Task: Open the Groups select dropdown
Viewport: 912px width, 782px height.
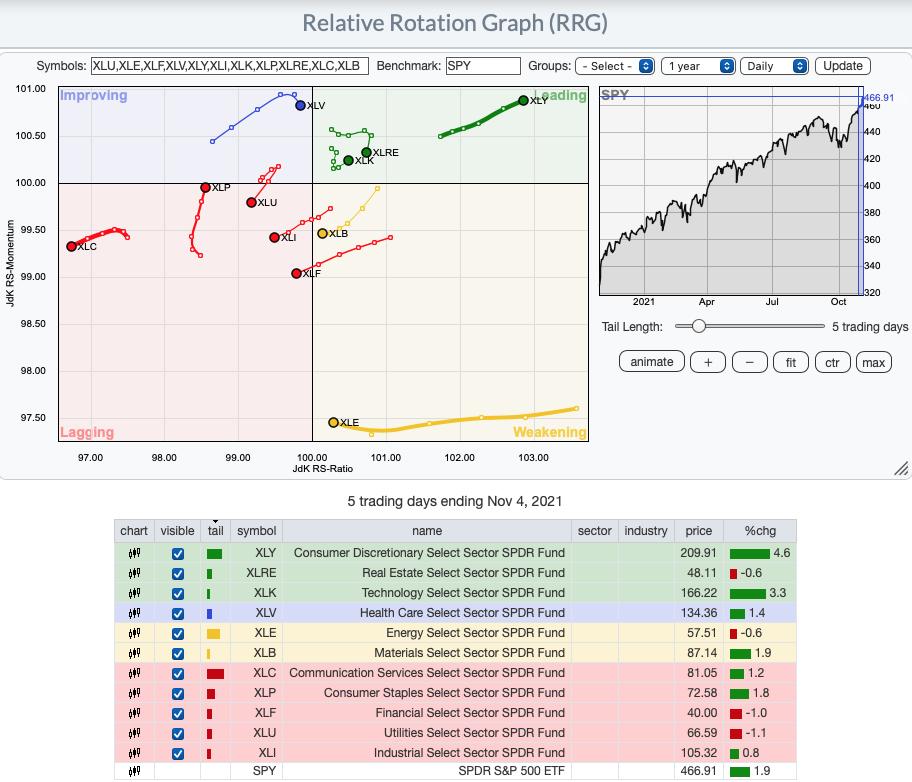Action: (x=615, y=66)
